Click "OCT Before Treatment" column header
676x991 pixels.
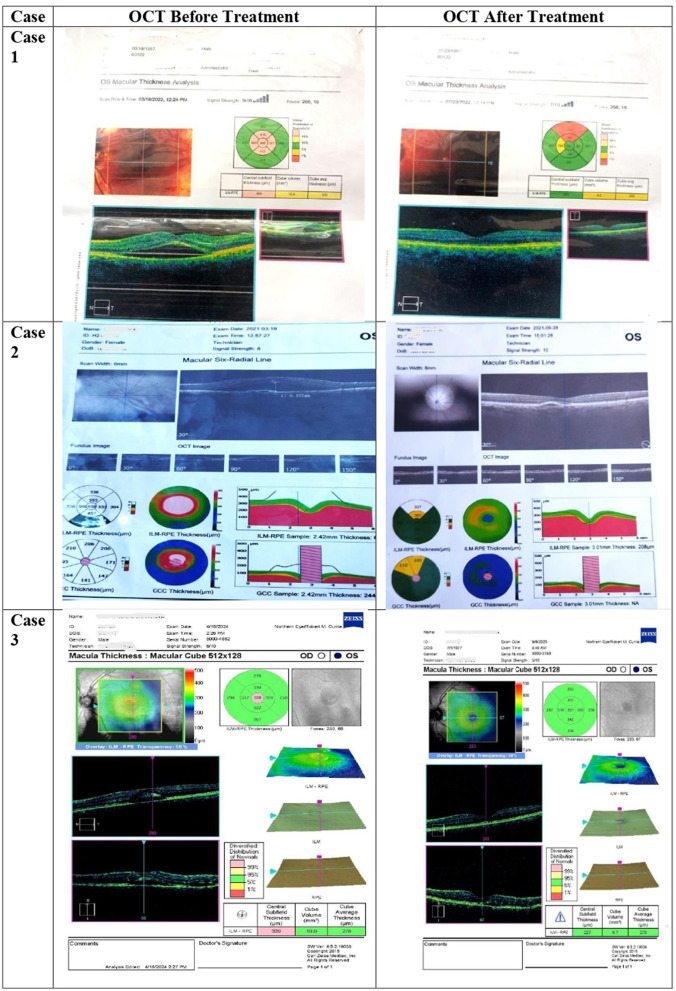pyautogui.click(x=214, y=16)
